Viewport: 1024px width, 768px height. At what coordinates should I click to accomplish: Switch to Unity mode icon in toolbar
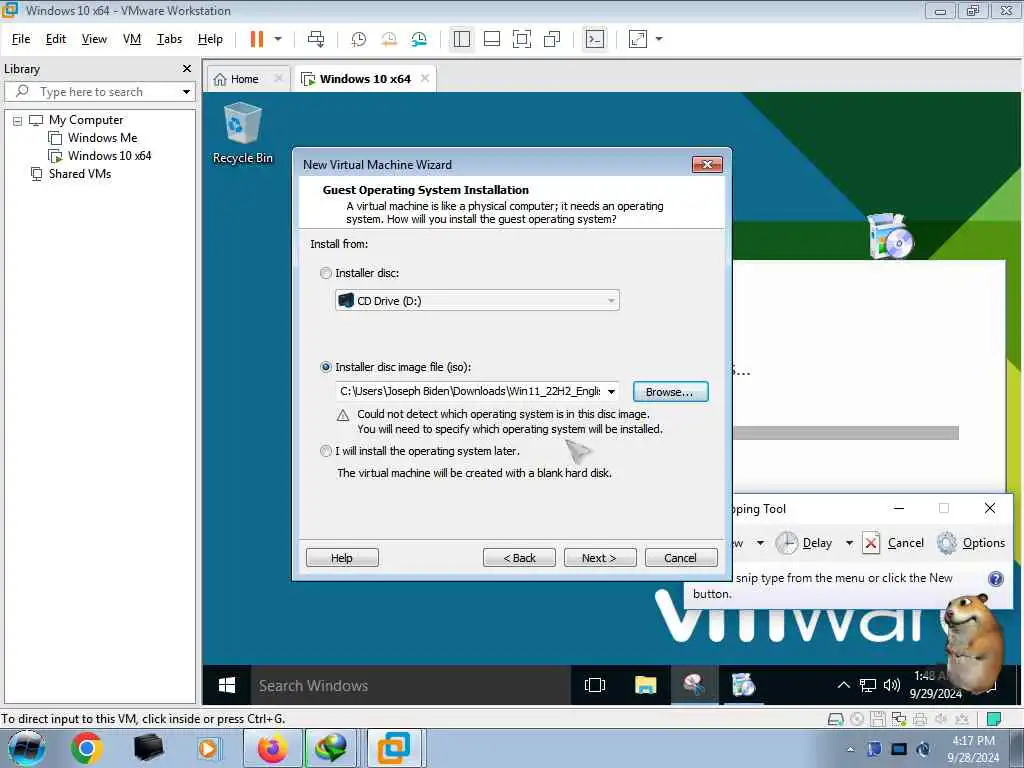point(552,39)
